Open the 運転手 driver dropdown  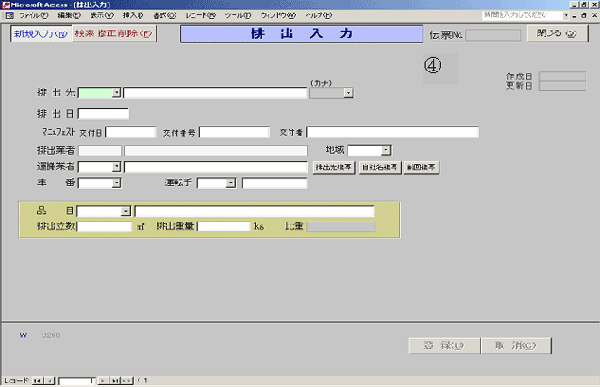230,183
